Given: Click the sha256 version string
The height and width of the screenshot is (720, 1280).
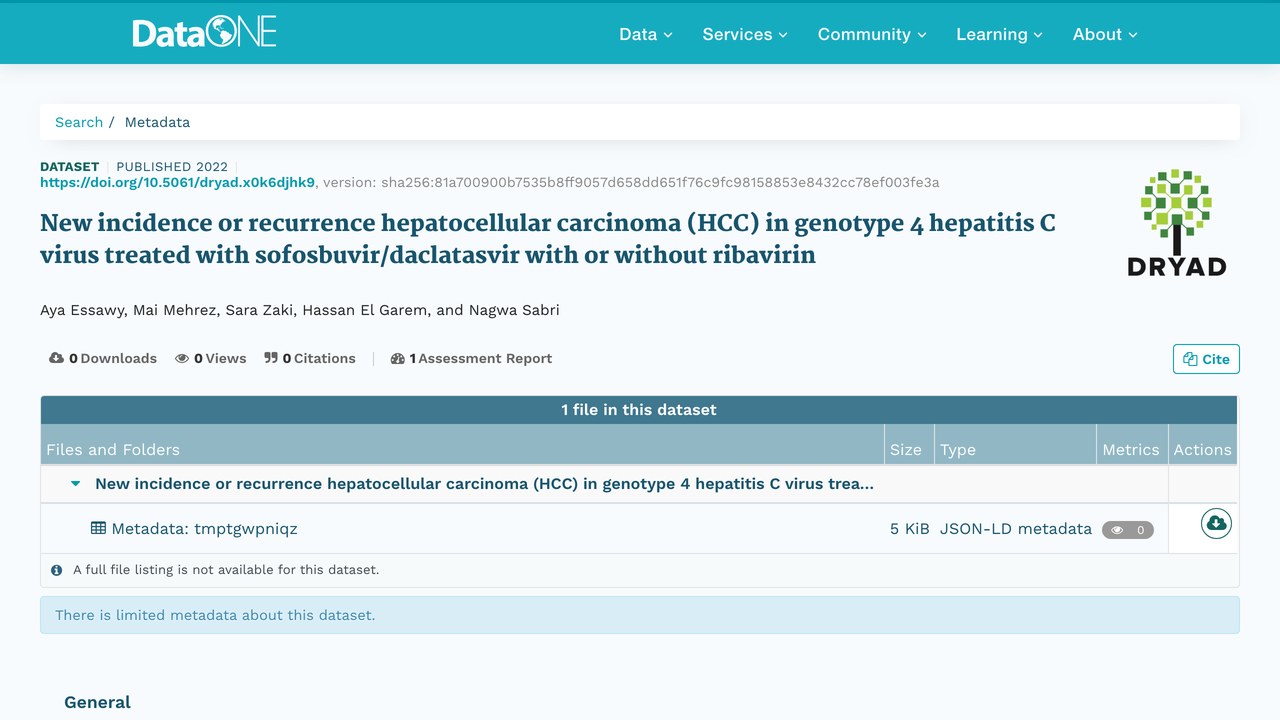Looking at the screenshot, I should pyautogui.click(x=660, y=182).
